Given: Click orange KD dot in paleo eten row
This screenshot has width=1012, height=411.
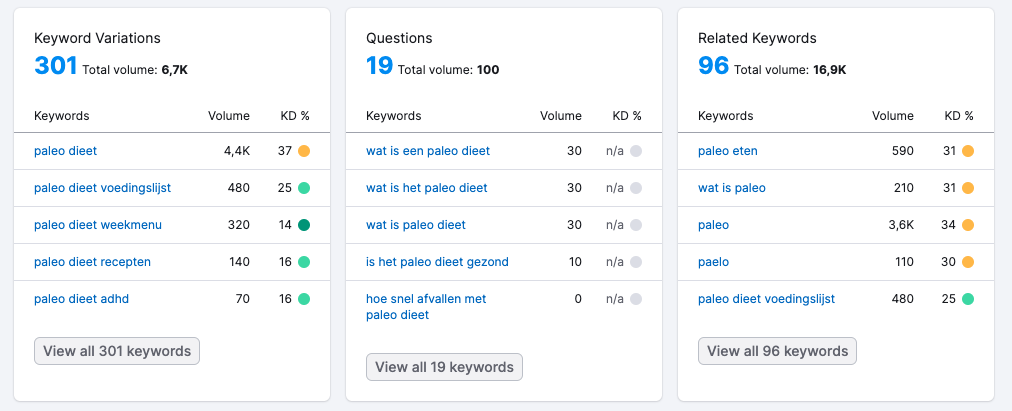Looking at the screenshot, I should (967, 151).
